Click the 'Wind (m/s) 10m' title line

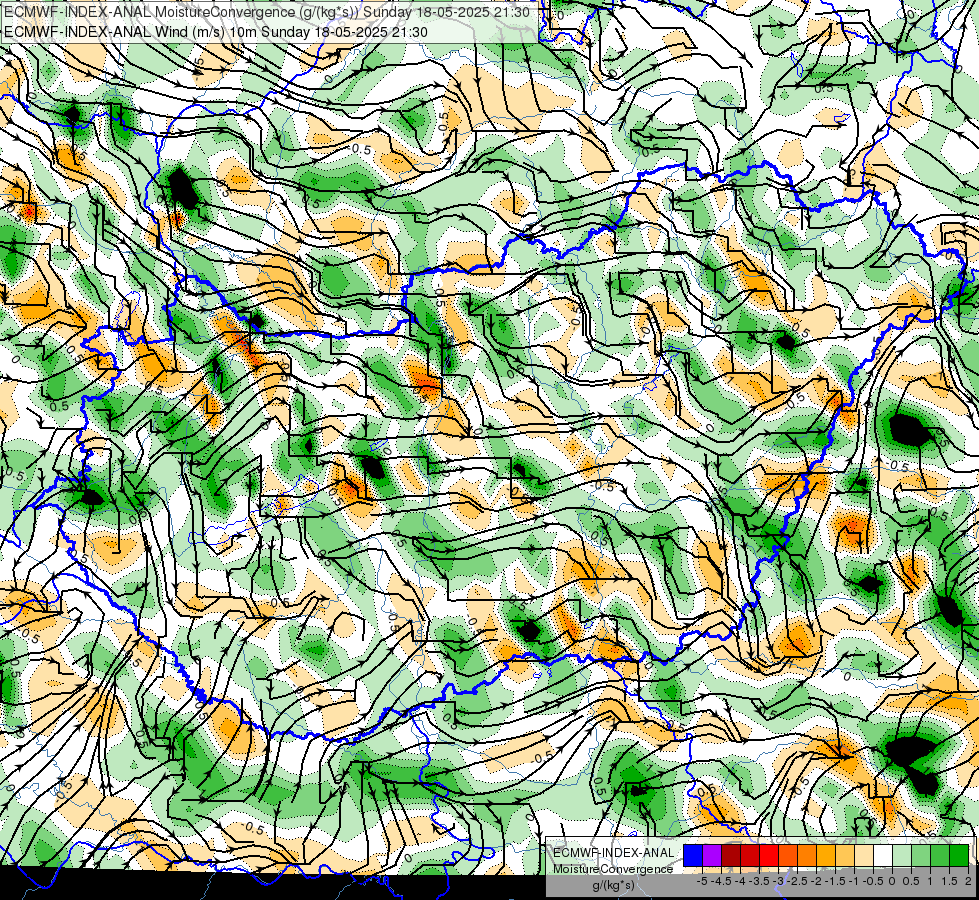click(x=216, y=31)
